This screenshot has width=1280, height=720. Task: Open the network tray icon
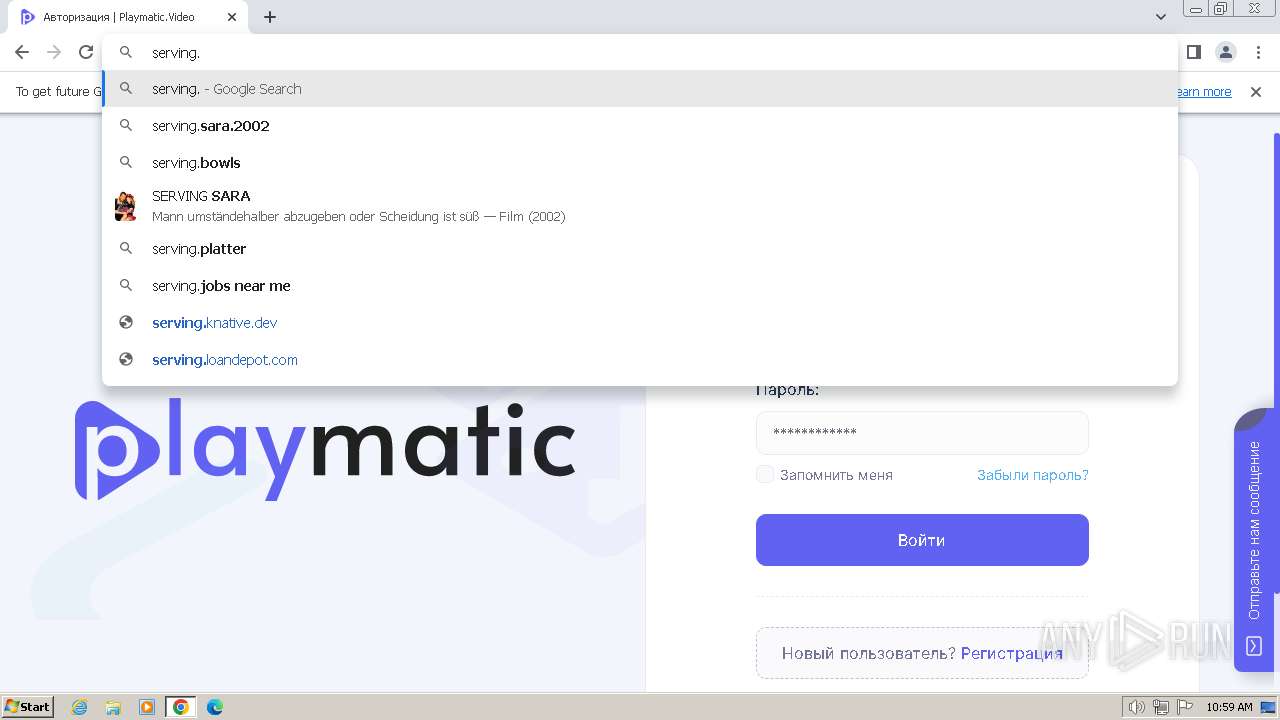(x=1161, y=707)
